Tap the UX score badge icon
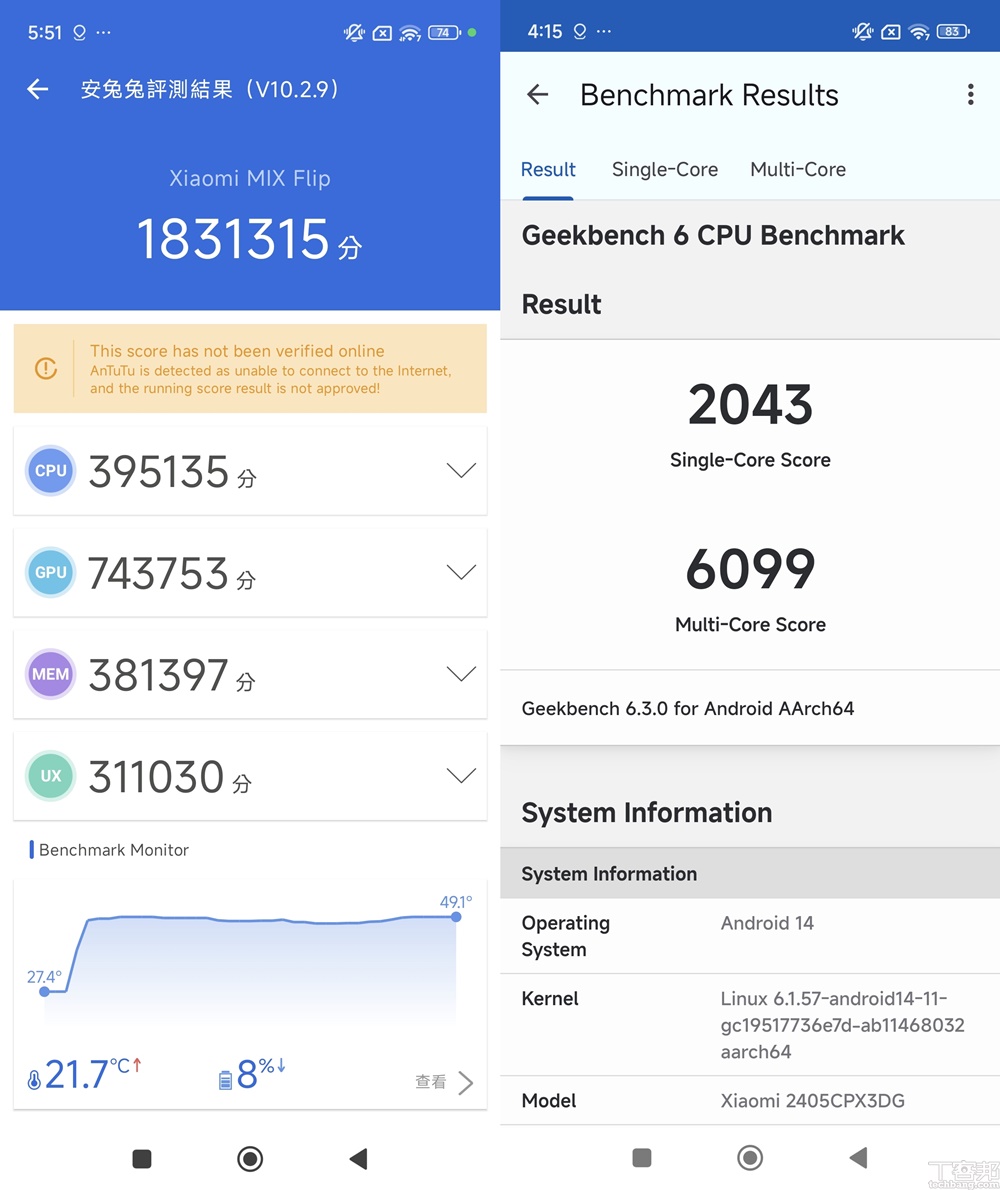This screenshot has height=1190, width=1000. coord(51,776)
